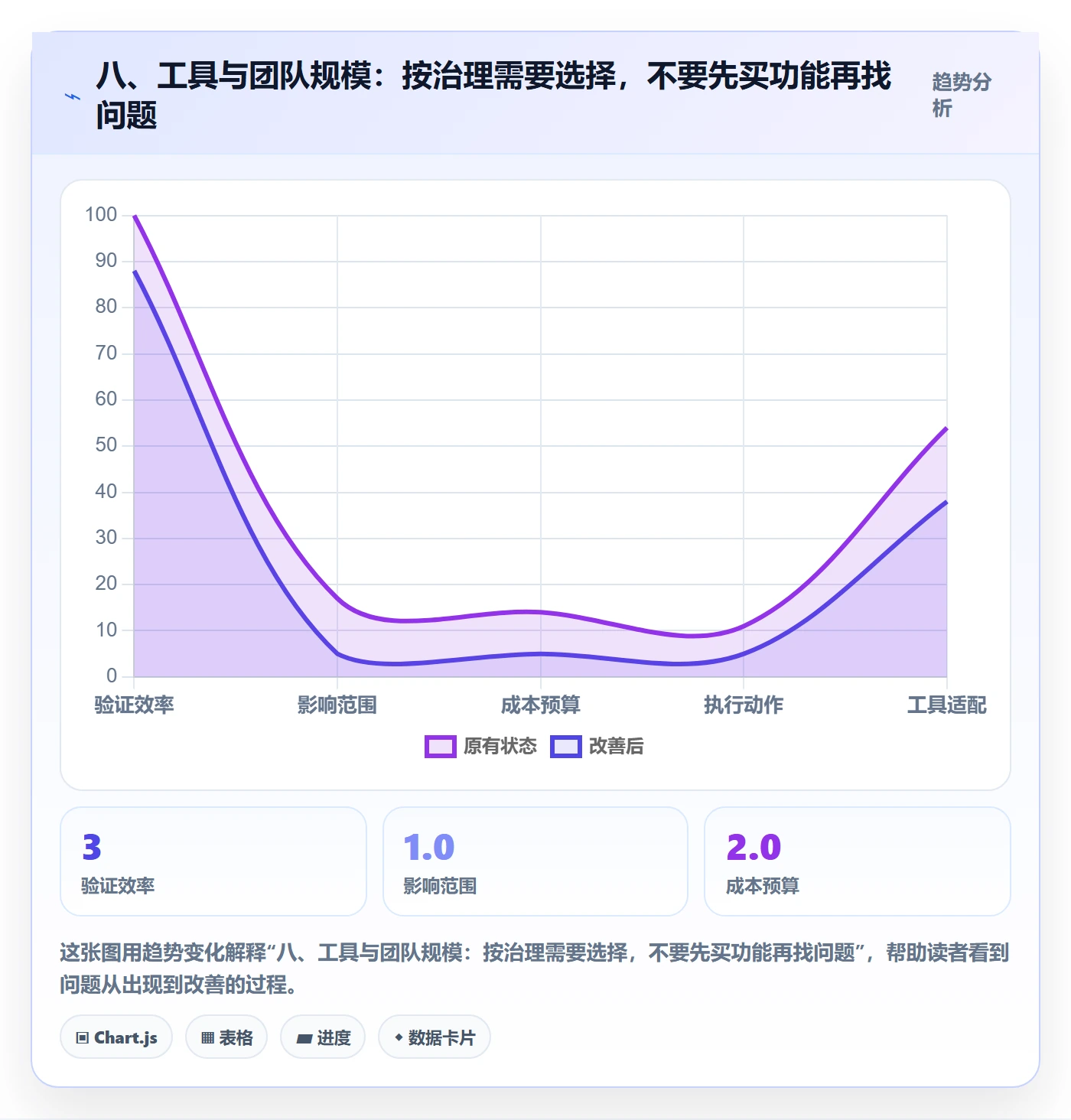The height and width of the screenshot is (1120, 1071).
Task: Click the grid icon in 表格 chip
Action: click(x=207, y=1038)
